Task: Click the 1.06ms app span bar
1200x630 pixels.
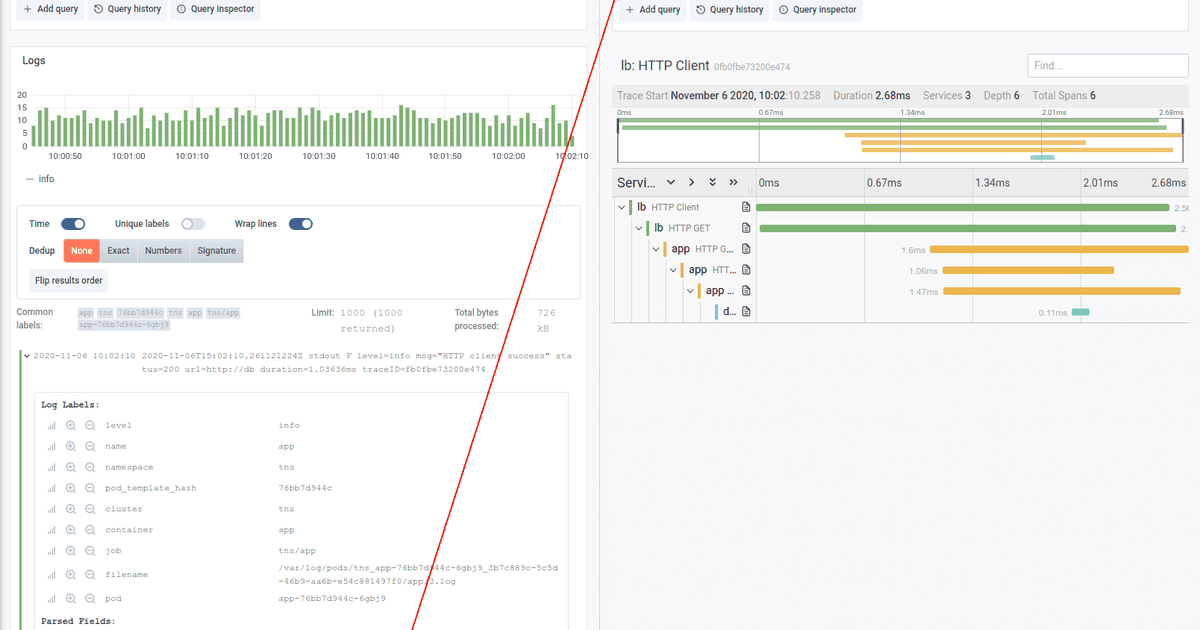Action: (x=1028, y=270)
